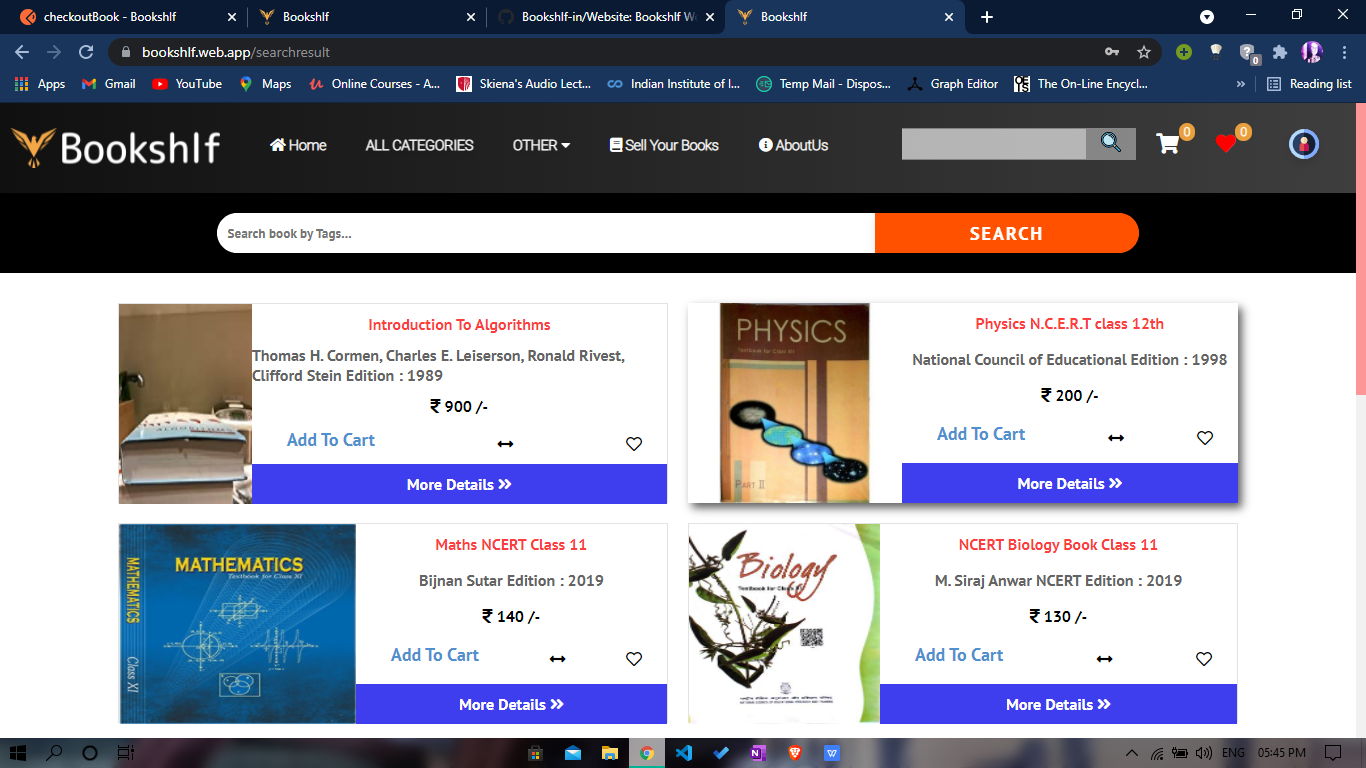Show more bookmarks chevron
This screenshot has height=768, width=1366.
tap(1241, 84)
